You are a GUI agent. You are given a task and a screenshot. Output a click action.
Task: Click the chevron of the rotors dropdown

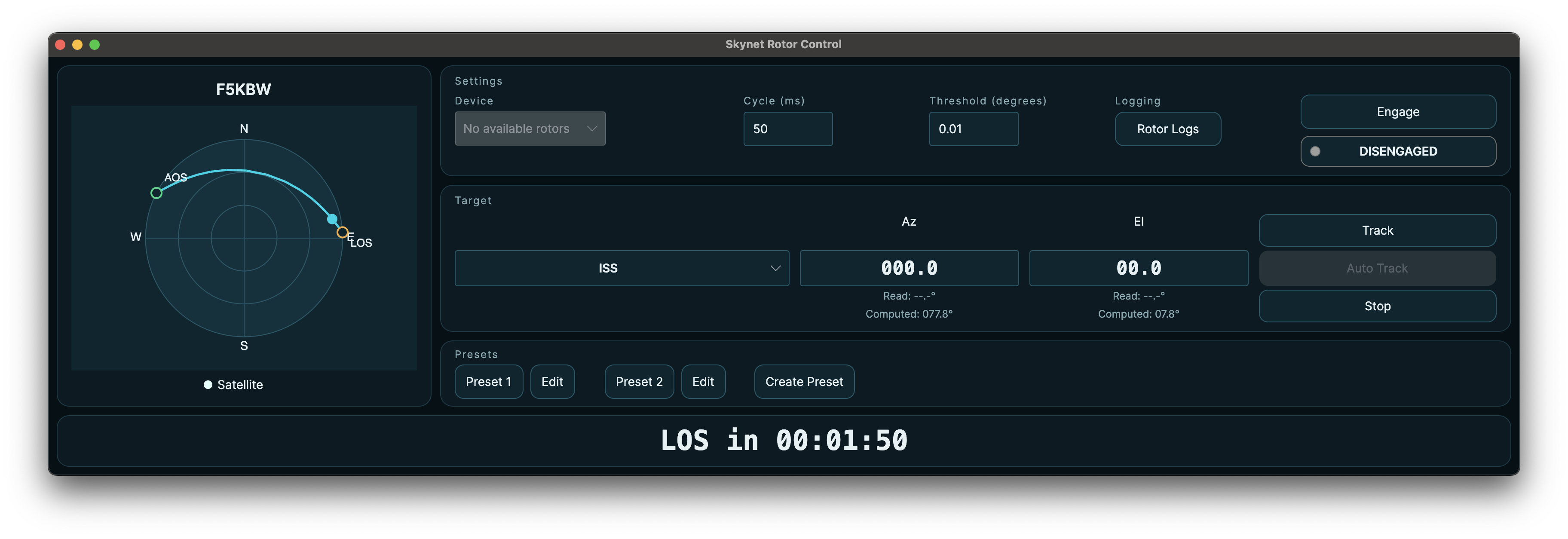pyautogui.click(x=591, y=129)
